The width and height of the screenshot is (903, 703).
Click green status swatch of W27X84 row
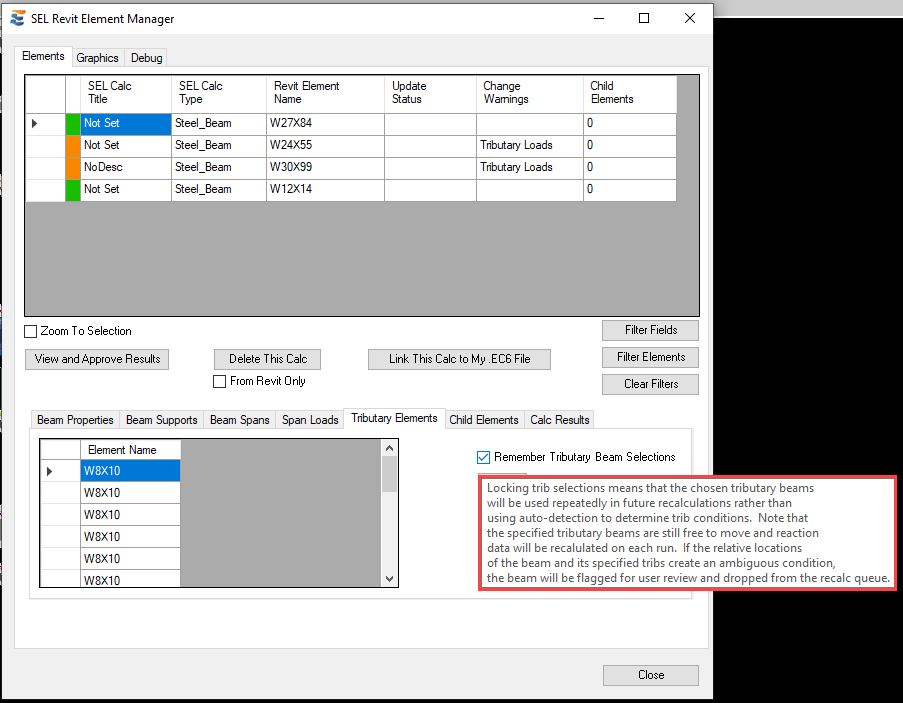pyautogui.click(x=72, y=124)
